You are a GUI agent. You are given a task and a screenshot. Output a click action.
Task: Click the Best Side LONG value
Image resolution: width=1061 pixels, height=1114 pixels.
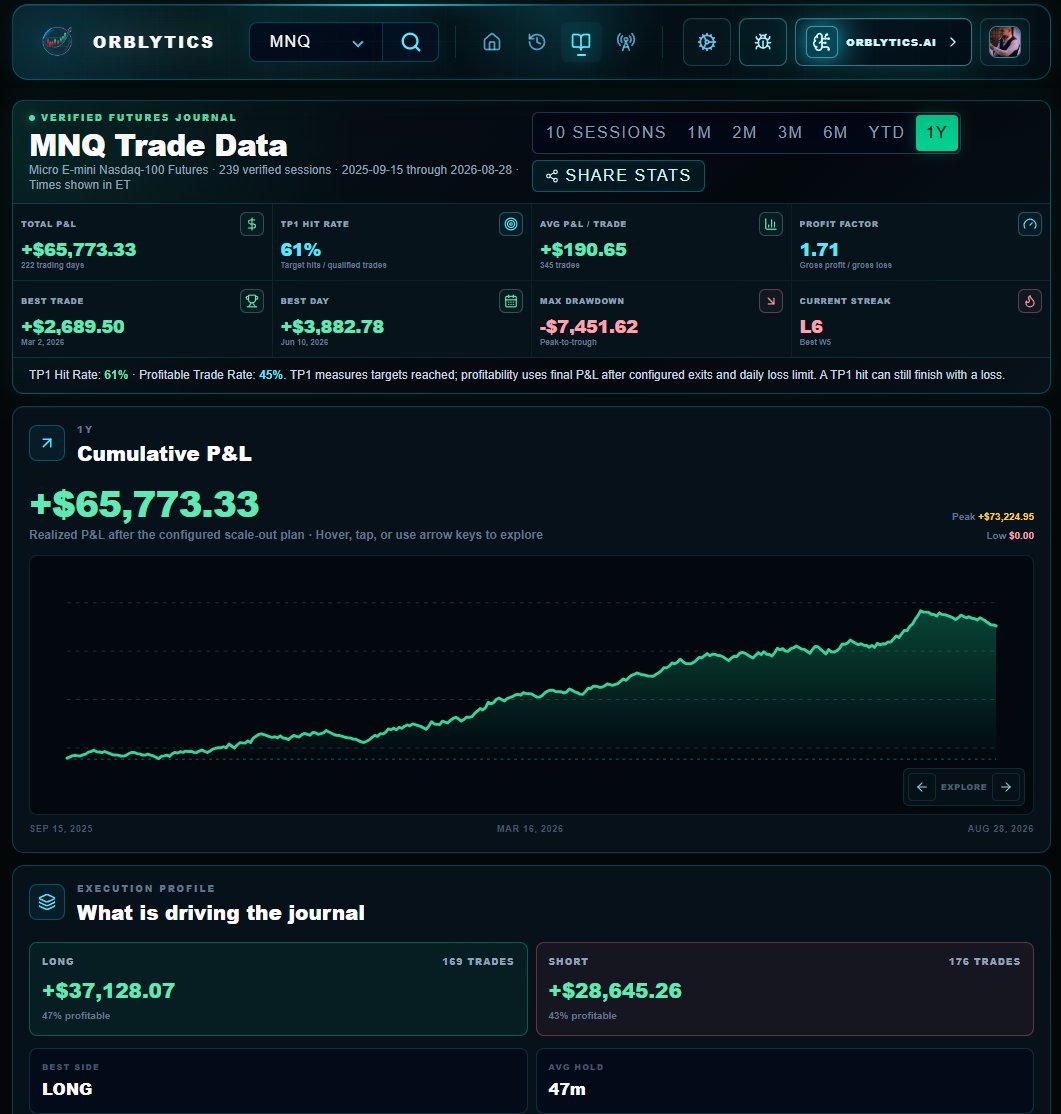(67, 1089)
